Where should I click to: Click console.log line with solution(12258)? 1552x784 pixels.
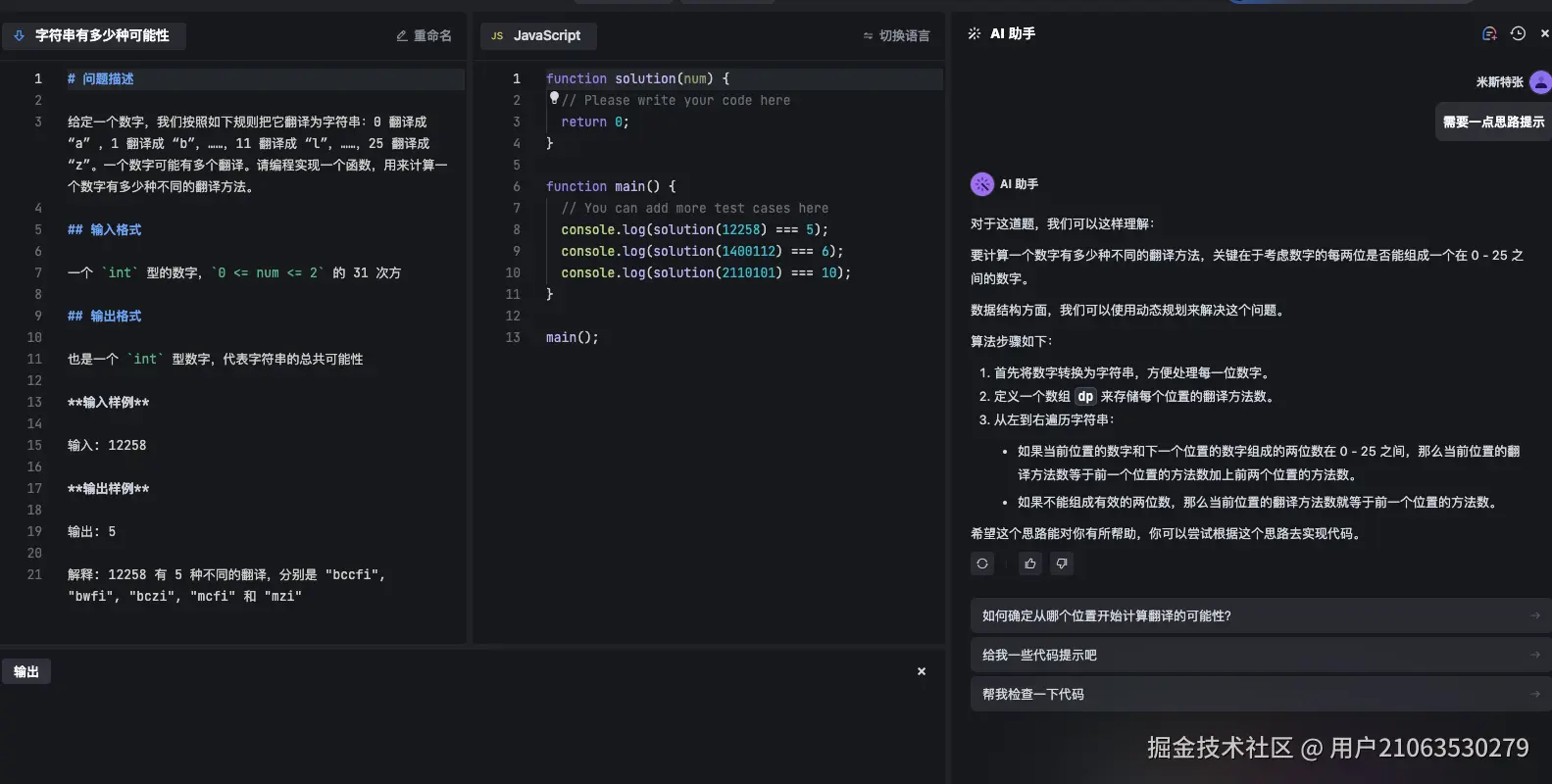[x=694, y=229]
